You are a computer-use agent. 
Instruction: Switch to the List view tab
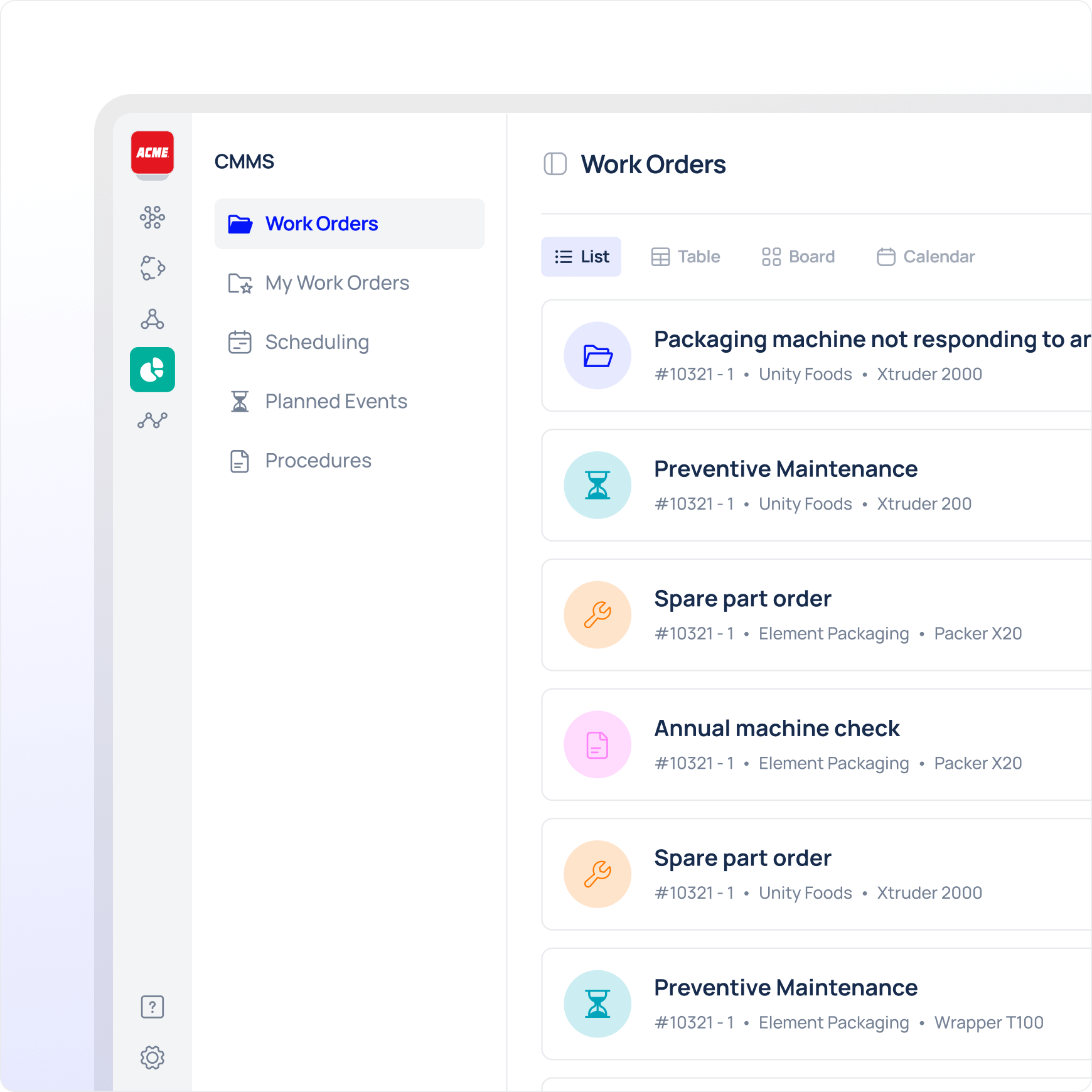coord(581,257)
